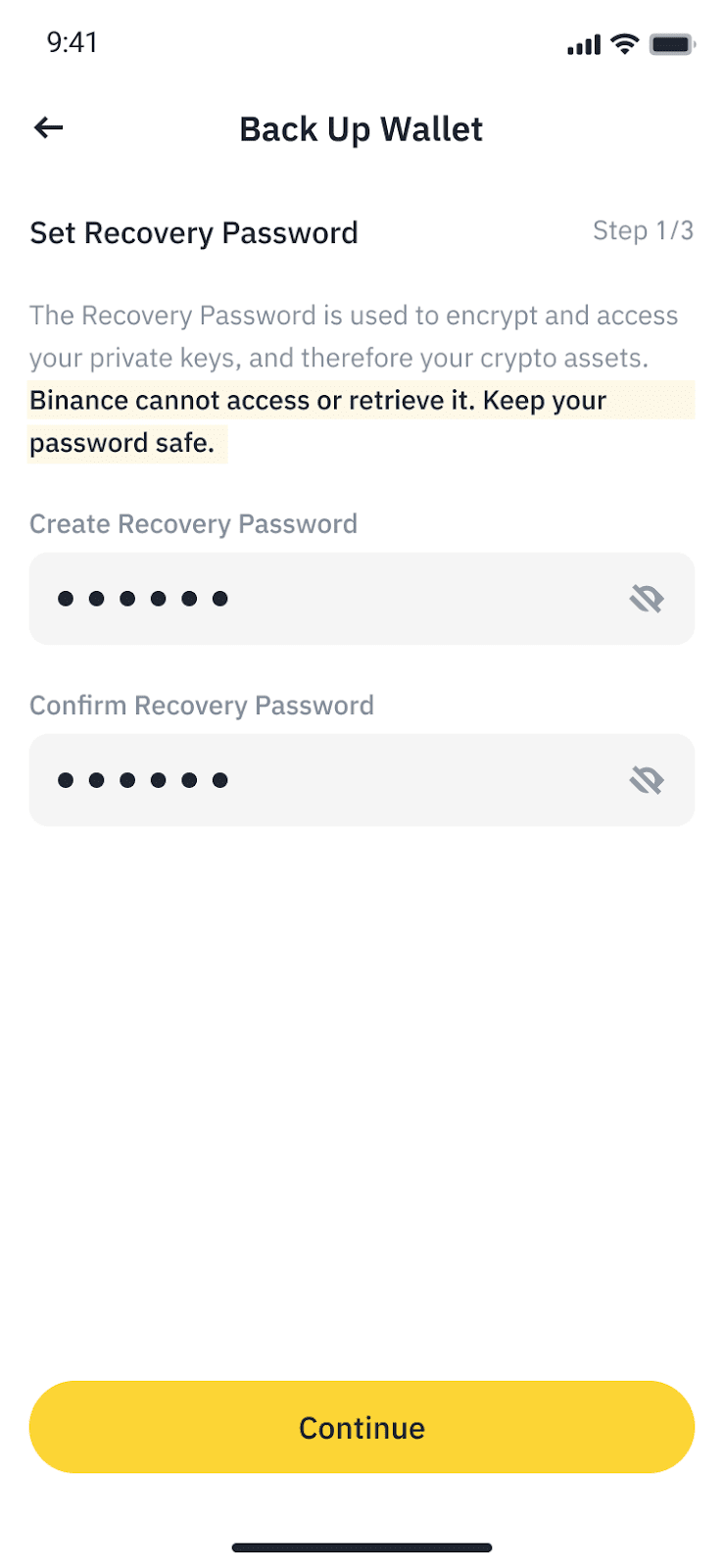
Task: Tap the masked dots in Create password field
Action: pyautogui.click(x=142, y=598)
